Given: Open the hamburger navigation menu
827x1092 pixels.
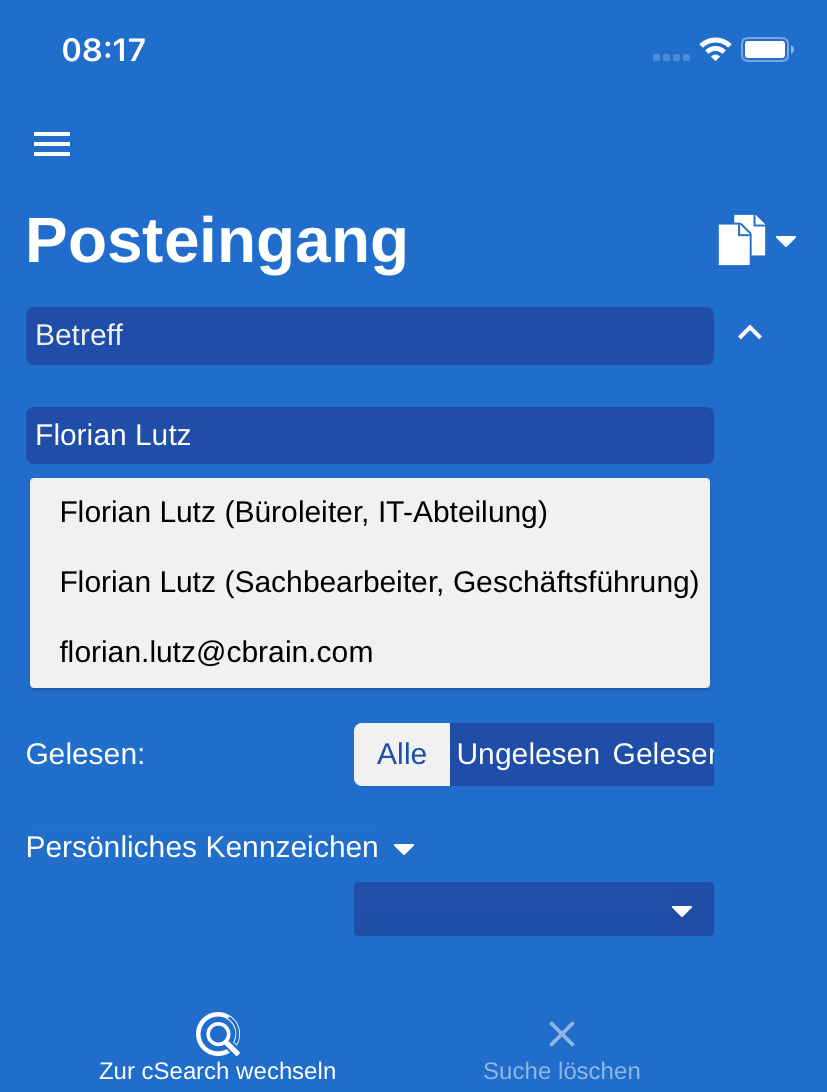Looking at the screenshot, I should pos(52,144).
